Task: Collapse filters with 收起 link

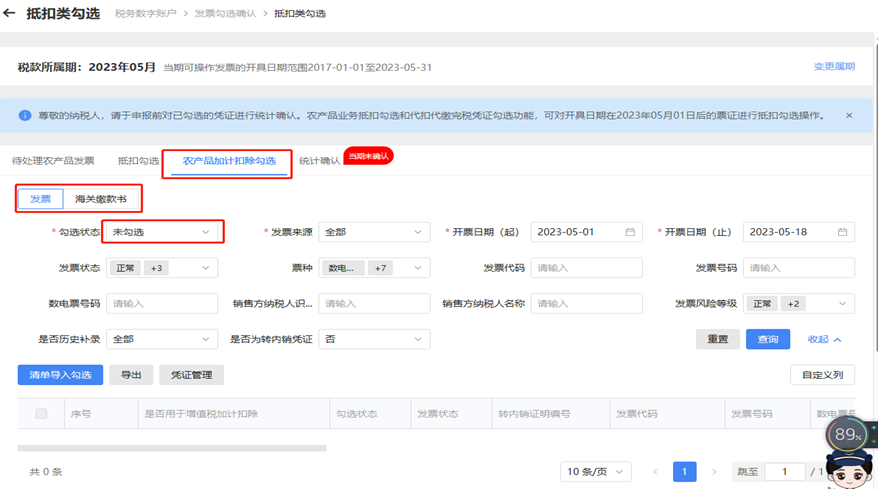Action: tap(824, 339)
